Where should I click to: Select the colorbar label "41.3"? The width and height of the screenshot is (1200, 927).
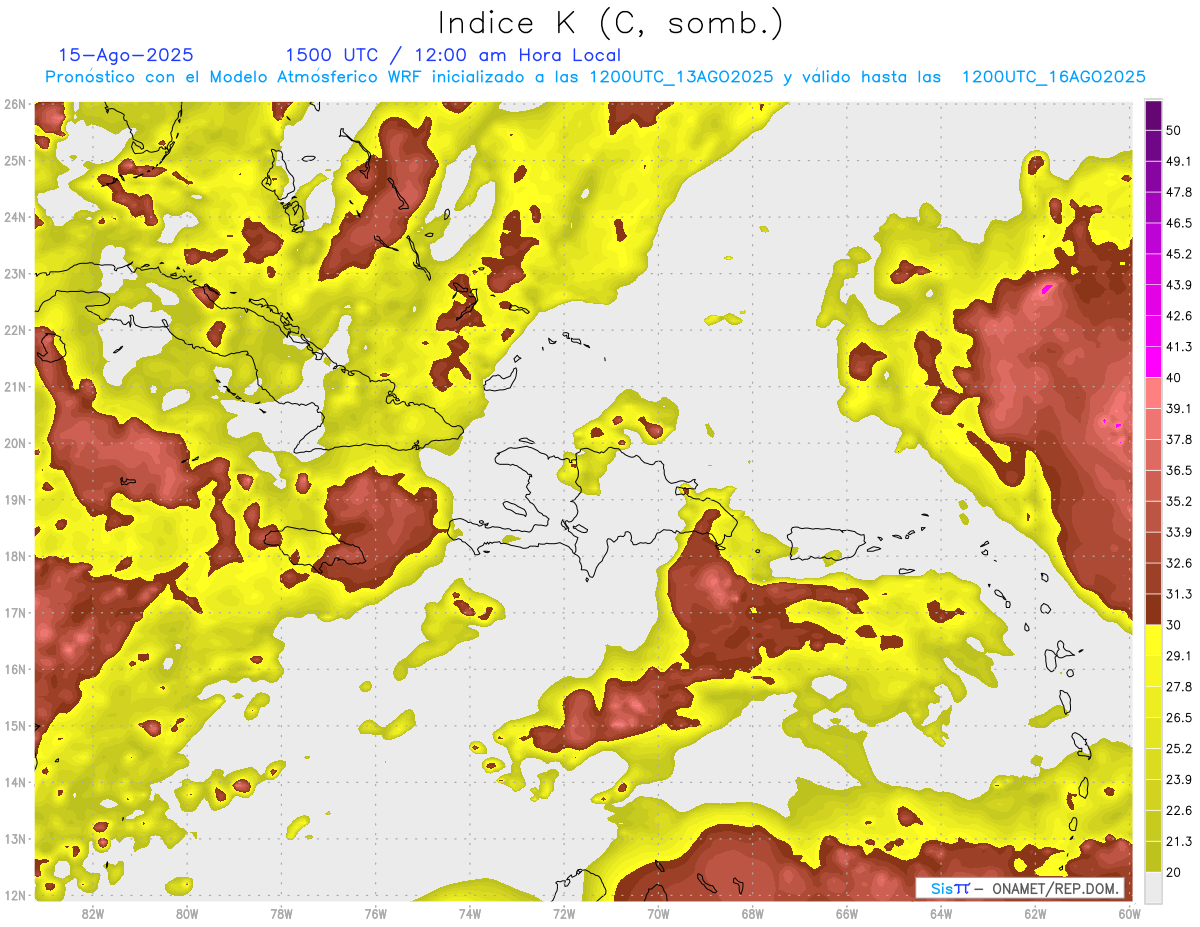pyautogui.click(x=1178, y=346)
